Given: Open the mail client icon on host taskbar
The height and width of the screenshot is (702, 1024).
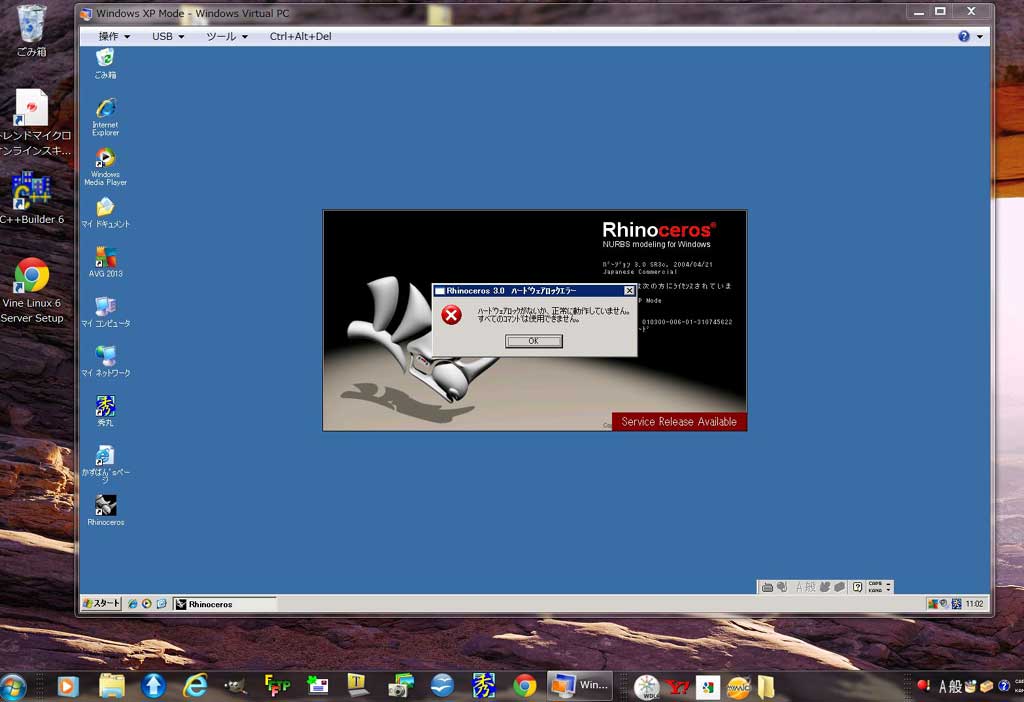Looking at the screenshot, I should tap(318, 686).
